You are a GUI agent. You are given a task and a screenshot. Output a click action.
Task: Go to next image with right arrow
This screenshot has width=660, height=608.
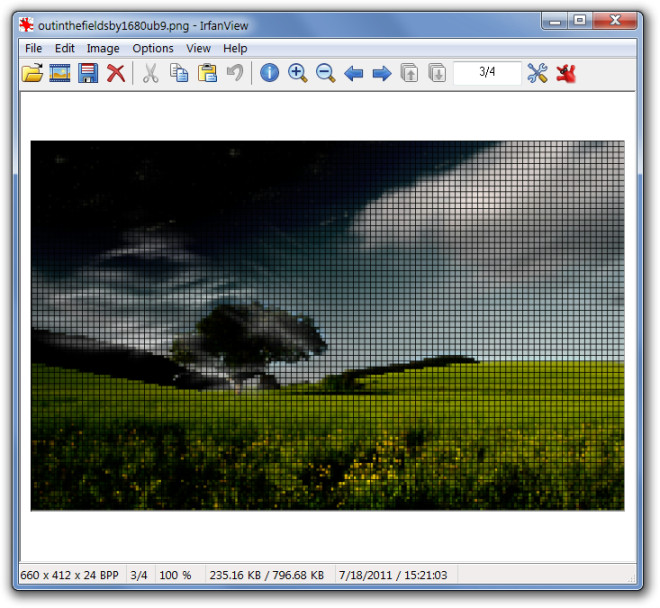[x=382, y=74]
